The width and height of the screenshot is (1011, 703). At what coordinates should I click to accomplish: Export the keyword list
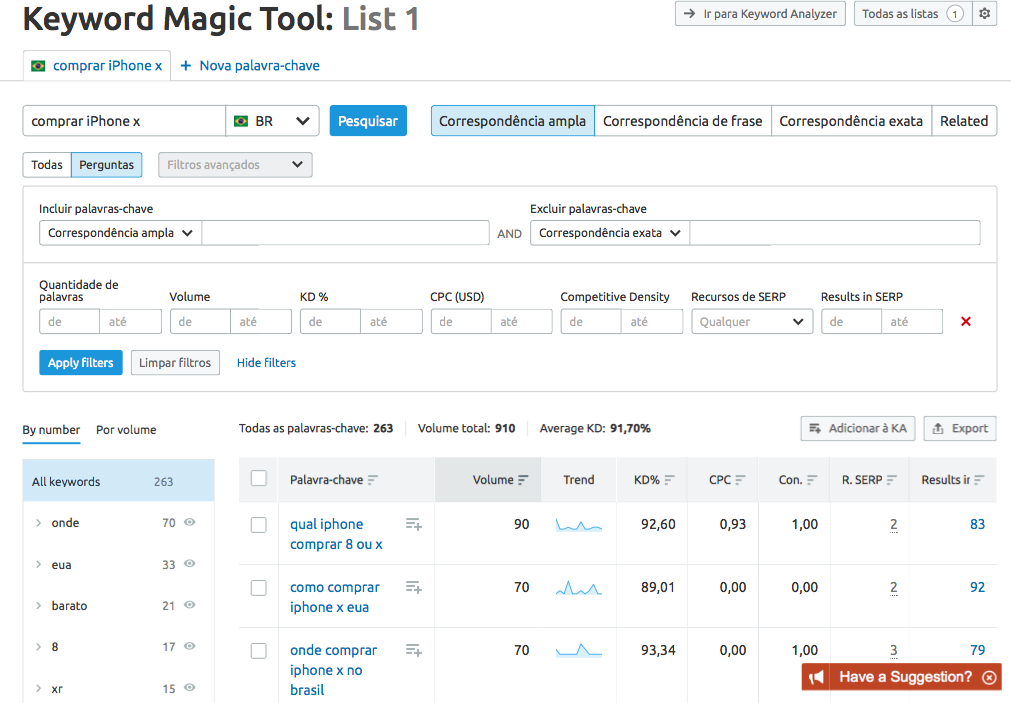click(960, 428)
